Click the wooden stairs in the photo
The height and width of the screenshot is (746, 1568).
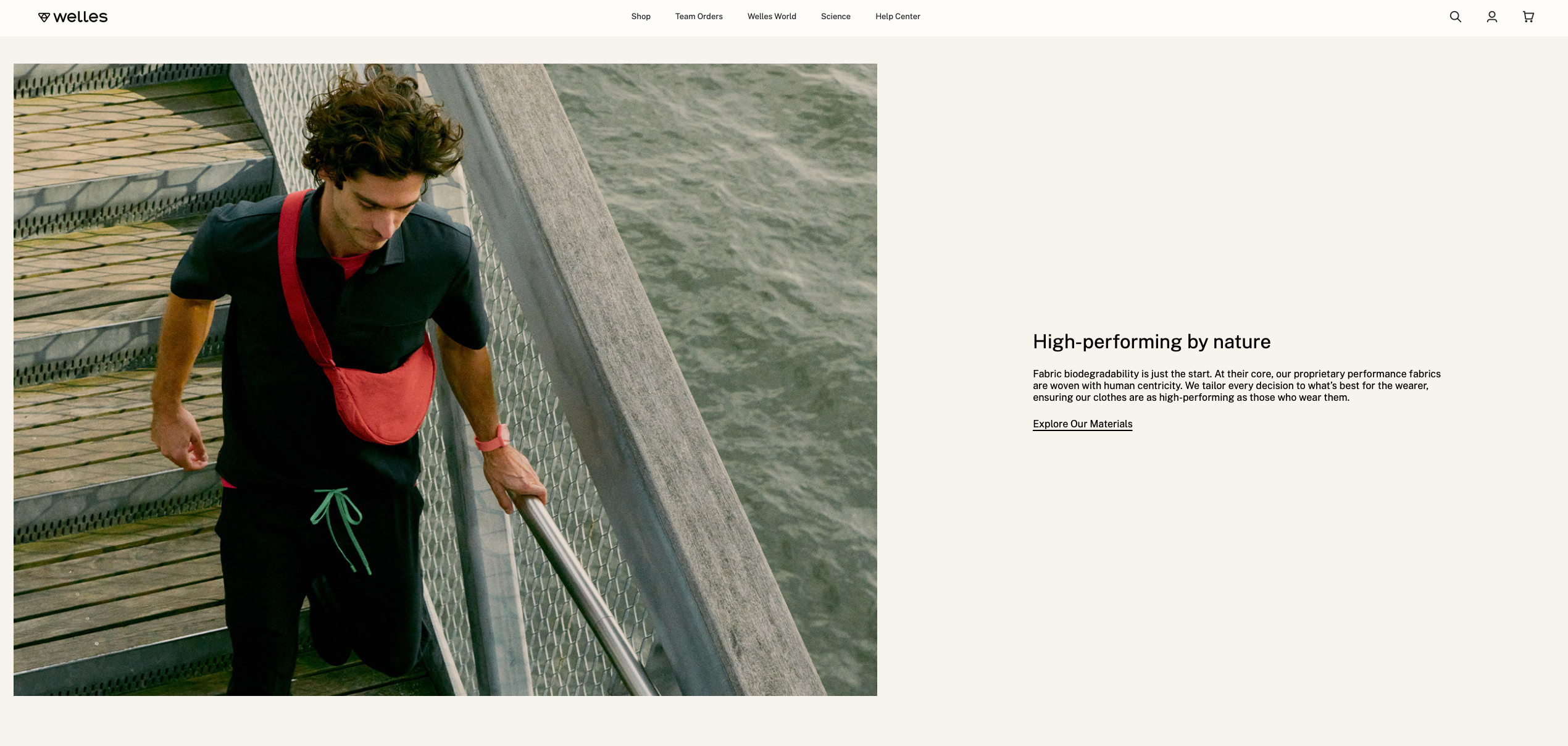(111, 278)
